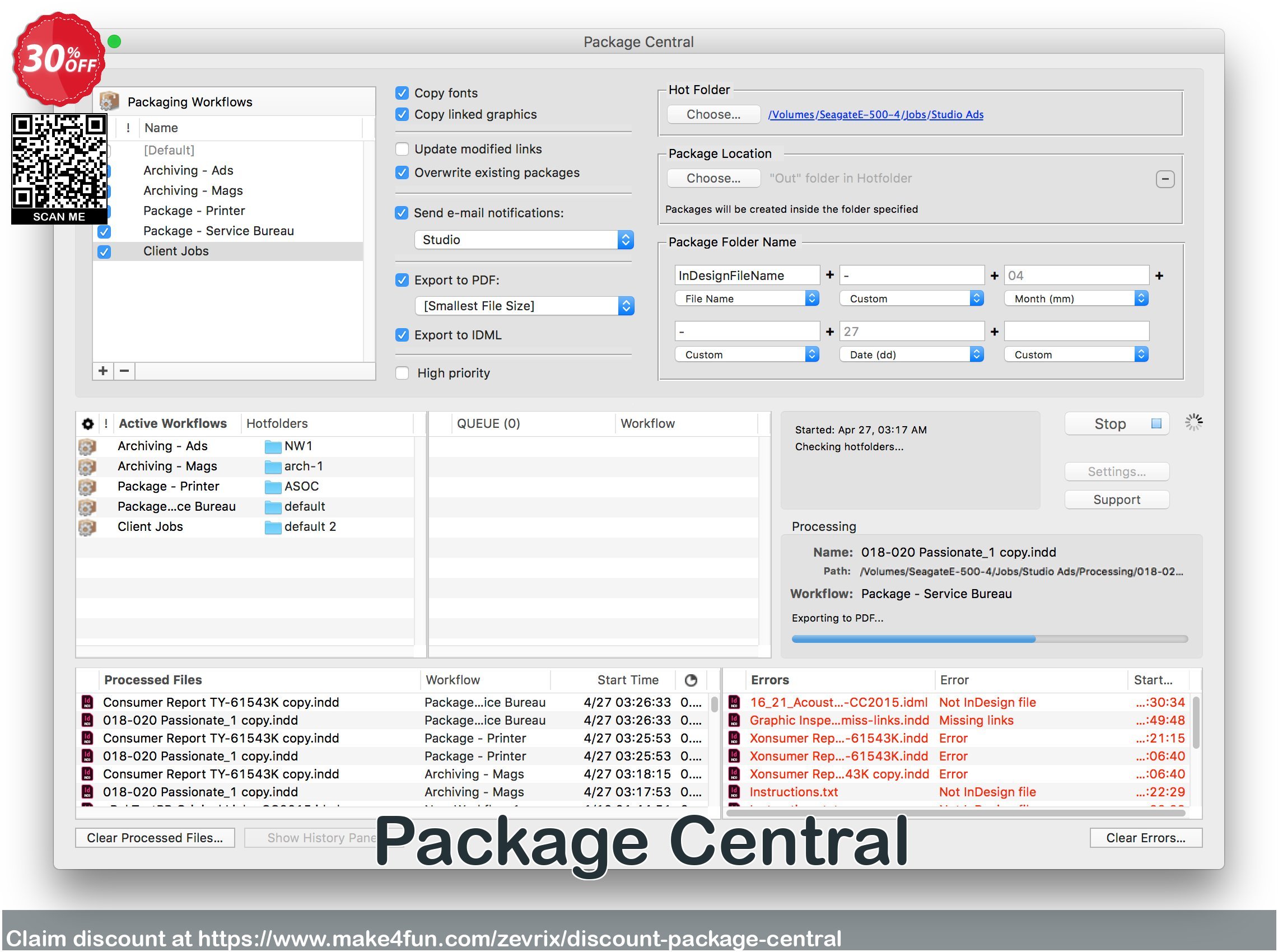The width and height of the screenshot is (1278, 952).
Task: Sort Errors list by Error column
Action: (x=1030, y=680)
